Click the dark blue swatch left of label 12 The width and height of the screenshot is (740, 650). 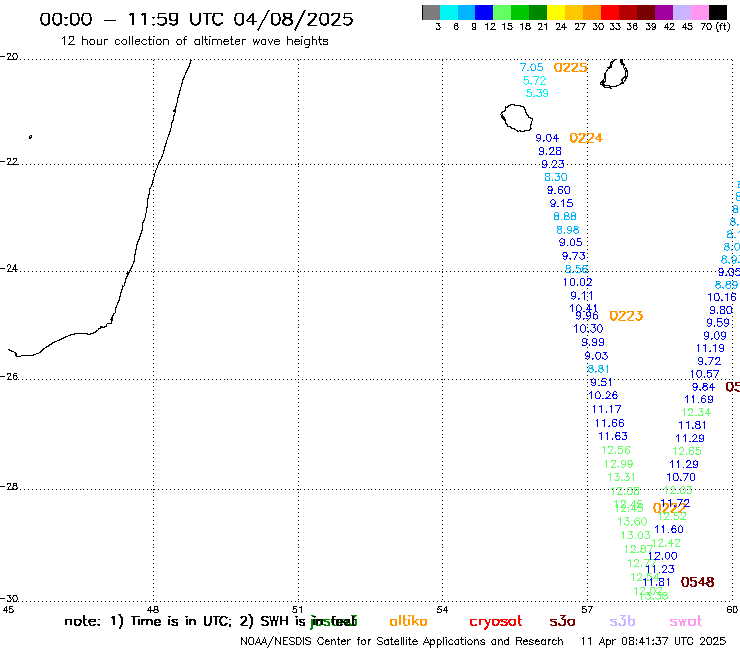[x=484, y=12]
